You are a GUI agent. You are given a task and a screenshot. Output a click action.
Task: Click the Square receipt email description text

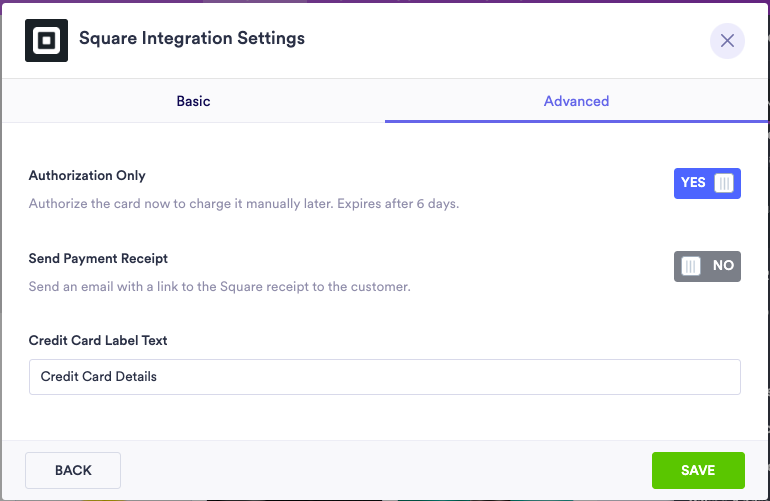pos(220,287)
